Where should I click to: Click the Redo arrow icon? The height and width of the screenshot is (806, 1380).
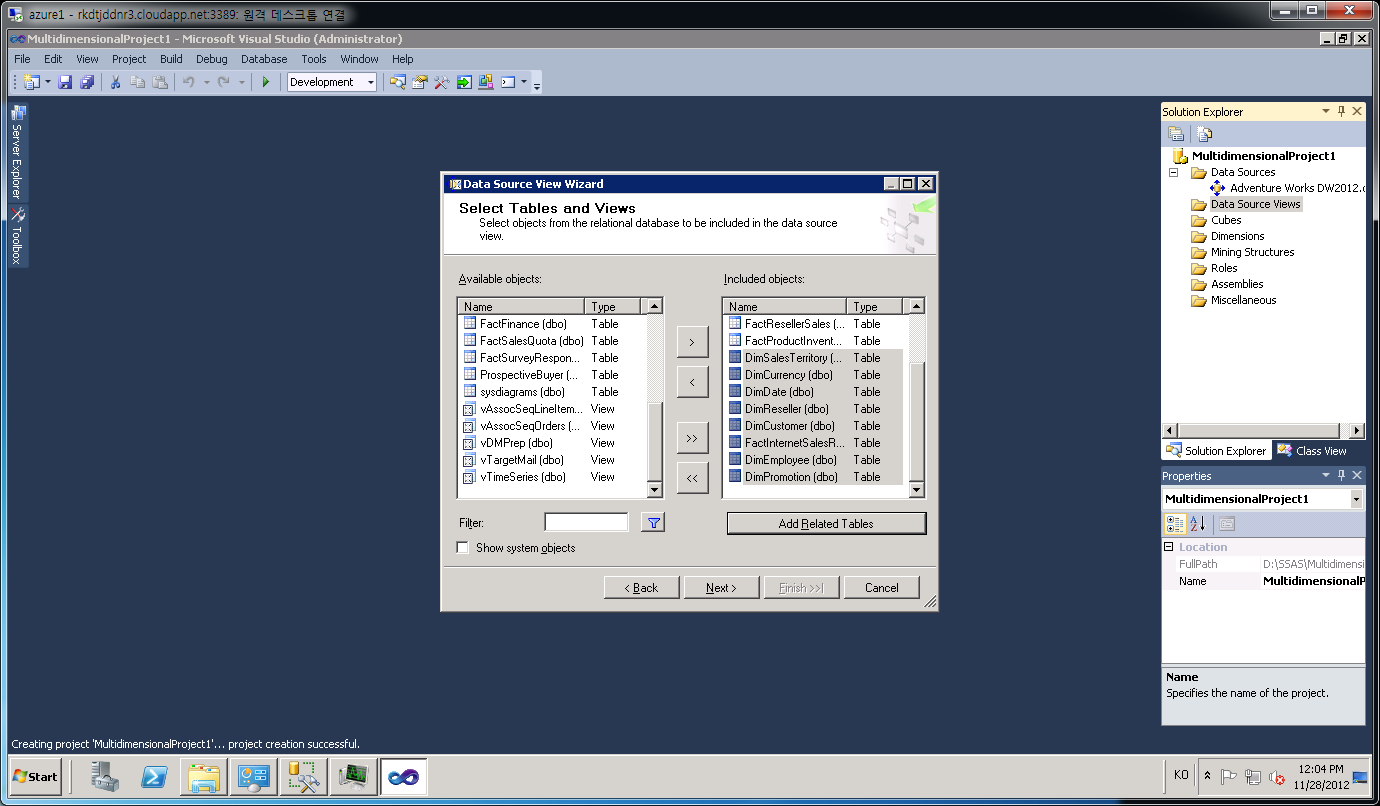(x=224, y=82)
